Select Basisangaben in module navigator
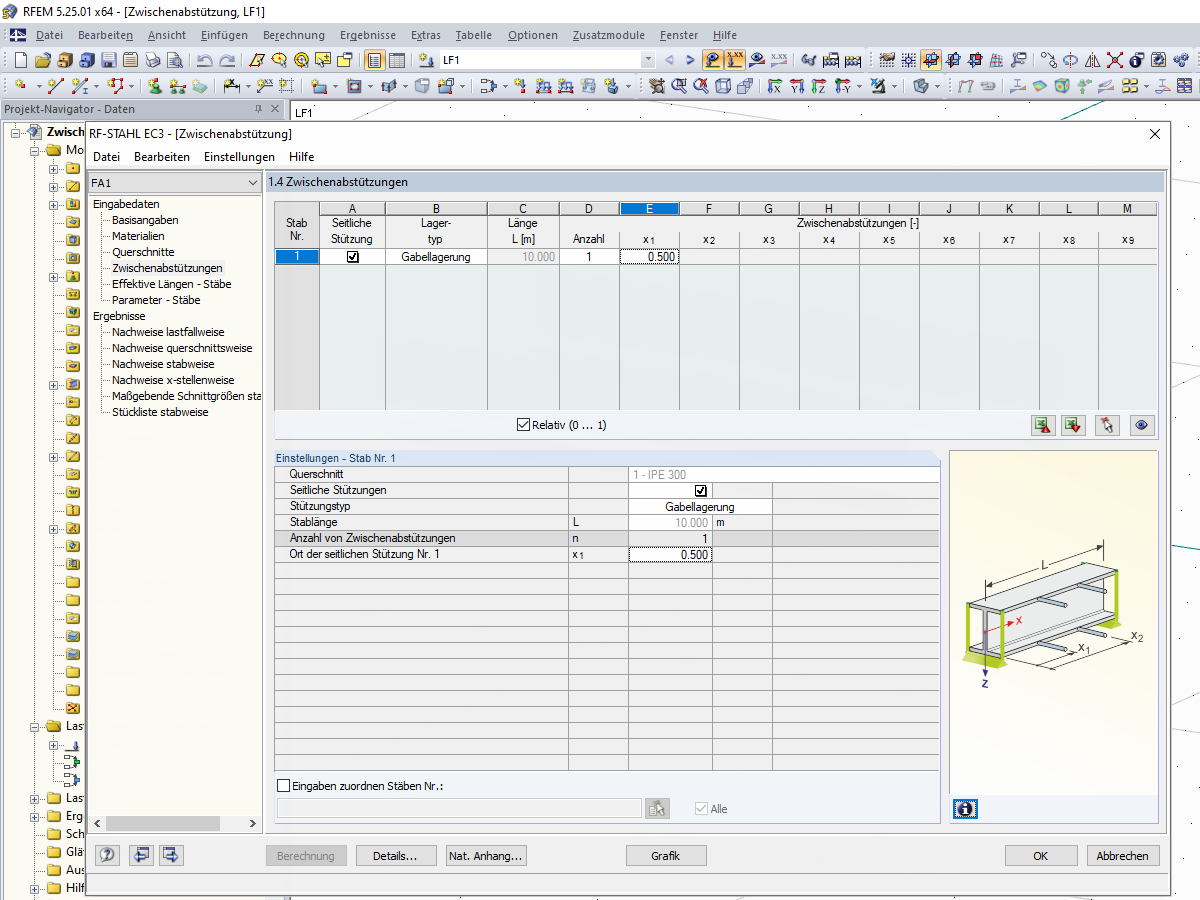Image resolution: width=1200 pixels, height=900 pixels. 145,220
